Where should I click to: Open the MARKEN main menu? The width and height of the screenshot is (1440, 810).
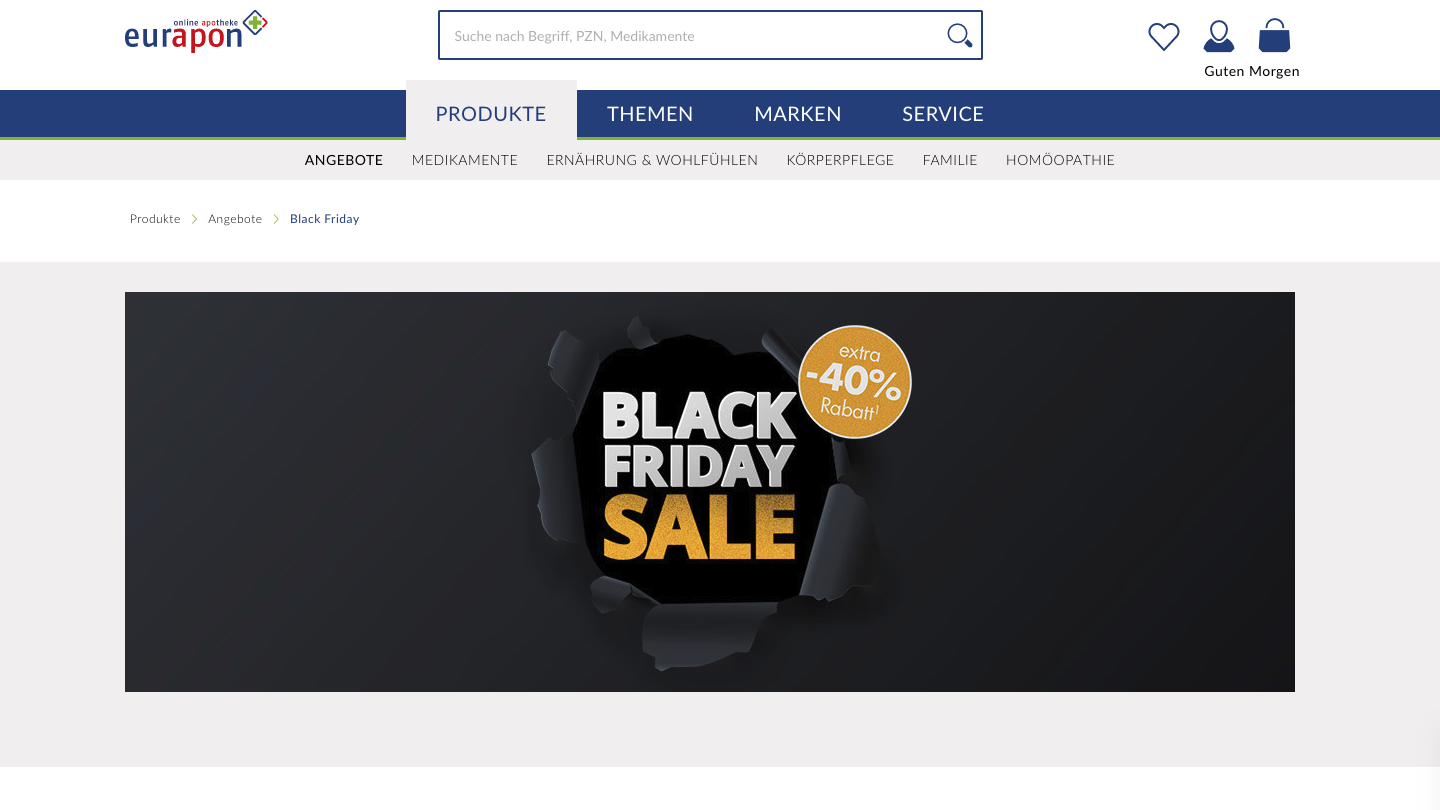point(798,114)
